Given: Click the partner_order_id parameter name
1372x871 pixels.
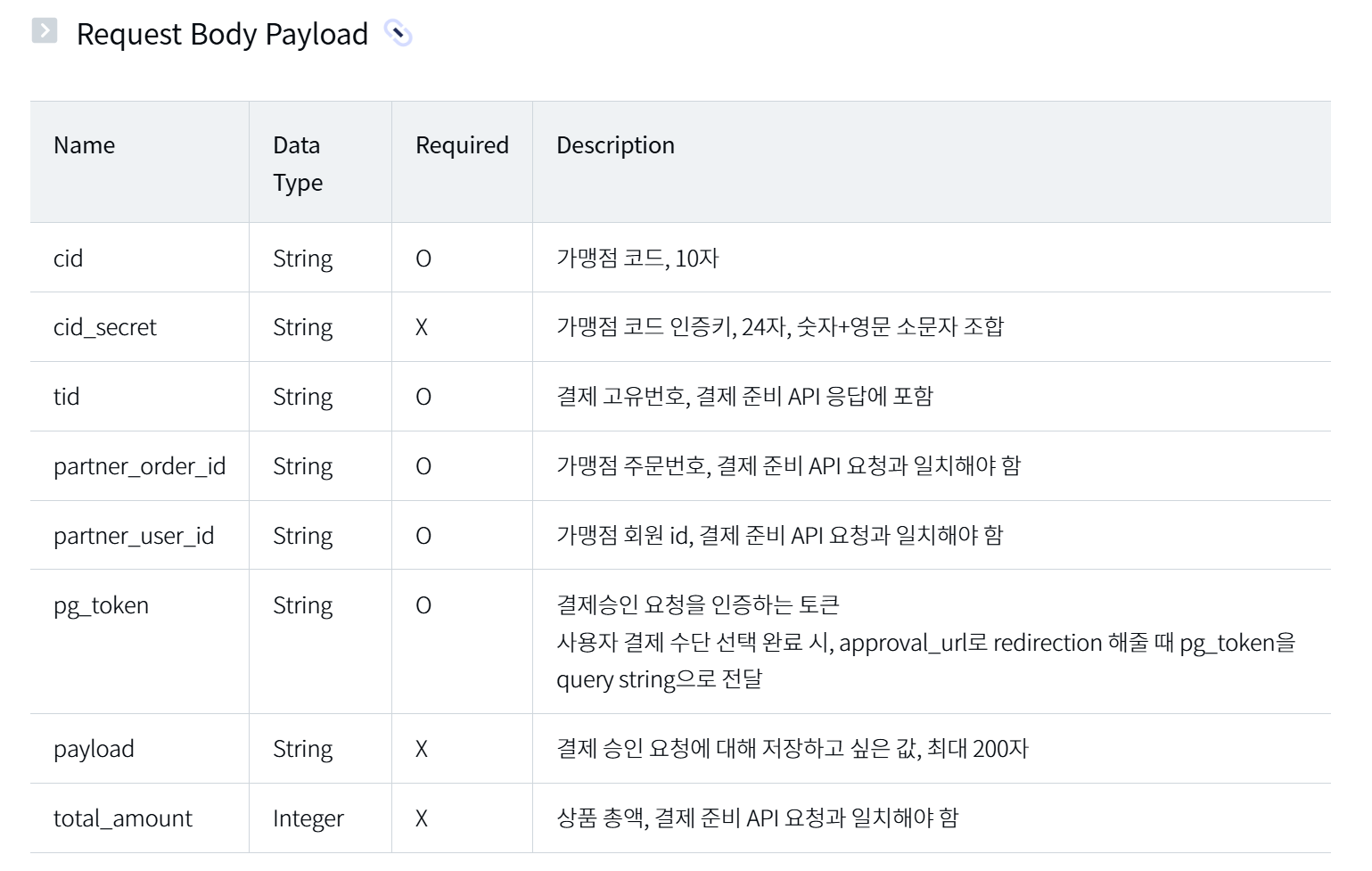Looking at the screenshot, I should pos(139,466).
